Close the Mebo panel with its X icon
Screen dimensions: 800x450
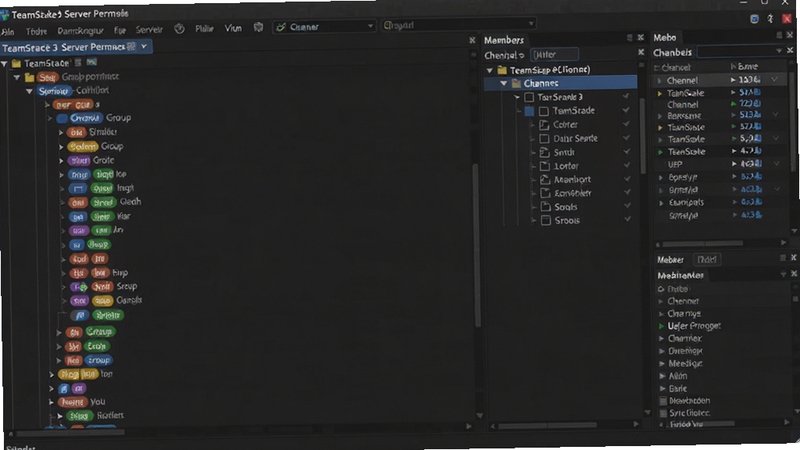790,35
